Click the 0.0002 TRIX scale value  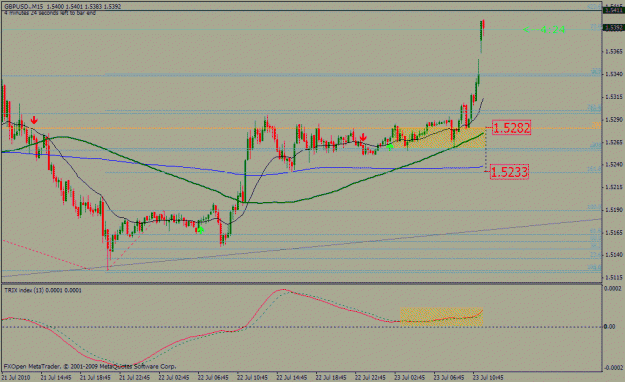(x=613, y=288)
